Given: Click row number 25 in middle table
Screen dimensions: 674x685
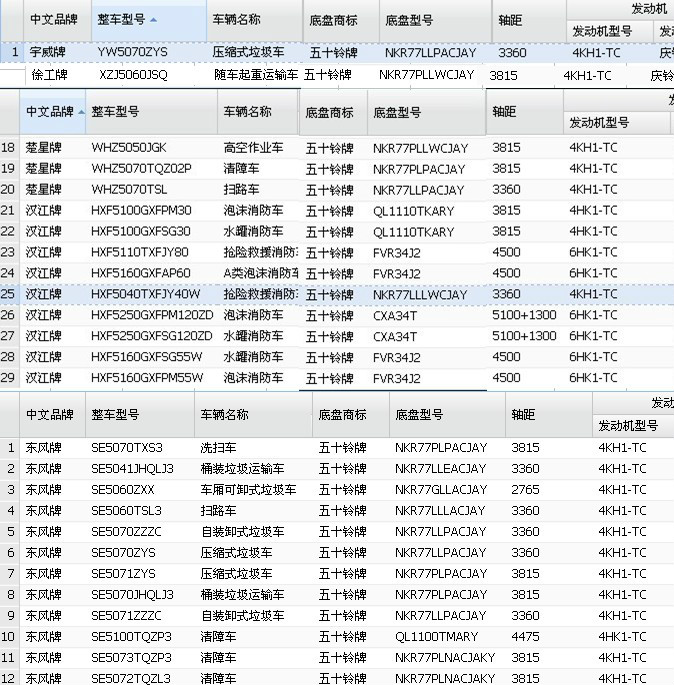Looking at the screenshot, I should pos(9,294).
